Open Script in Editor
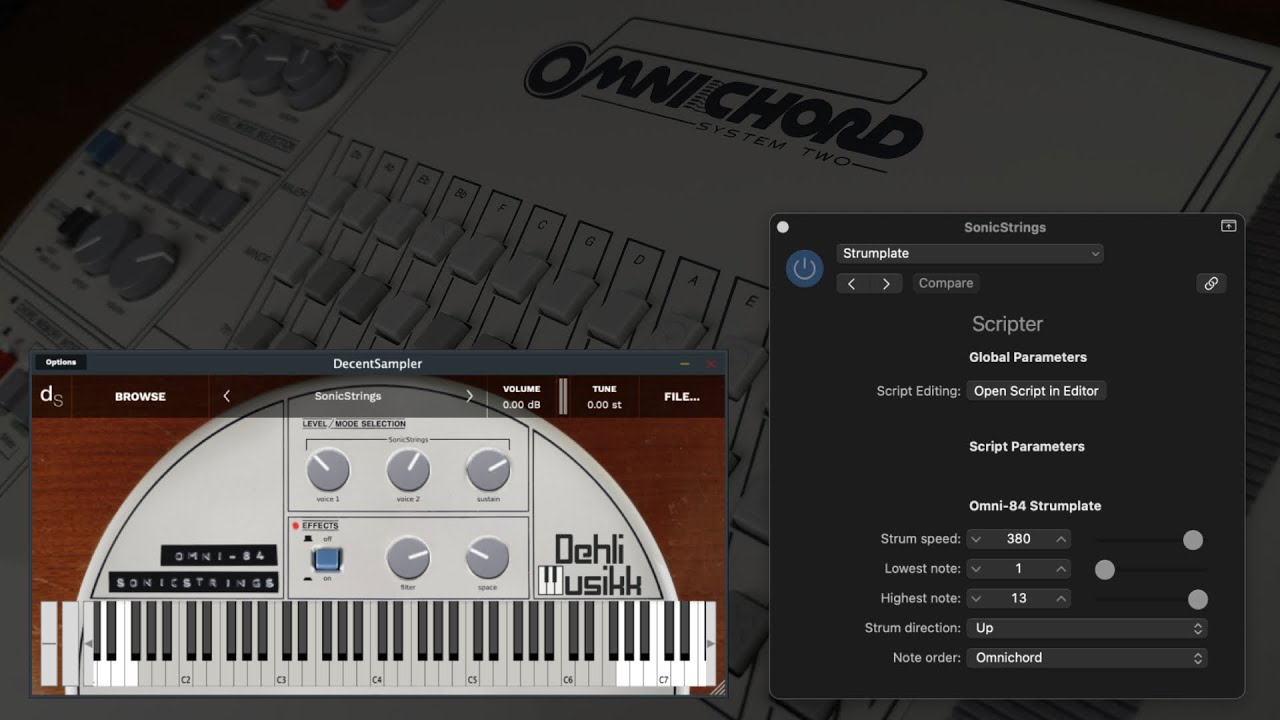Viewport: 1280px width, 720px height. point(1036,391)
